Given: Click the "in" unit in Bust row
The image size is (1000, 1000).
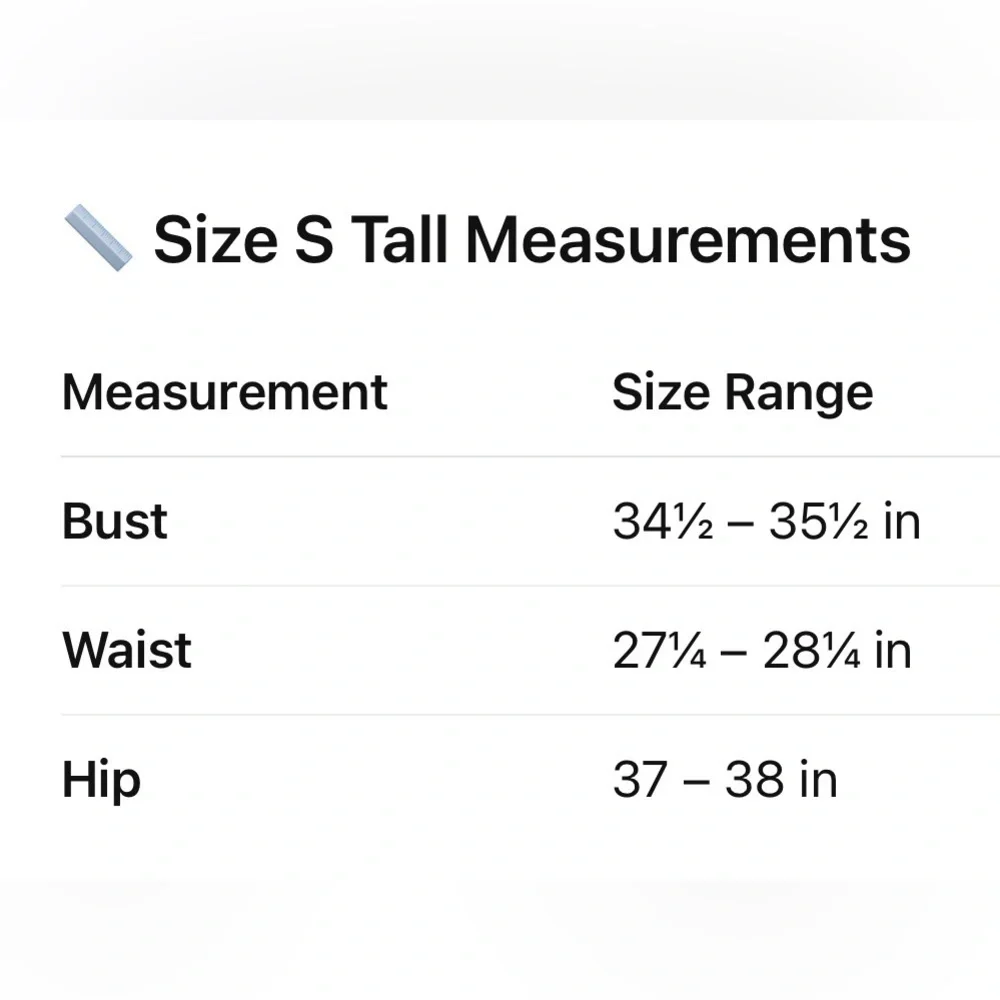Looking at the screenshot, I should pyautogui.click(x=901, y=522).
